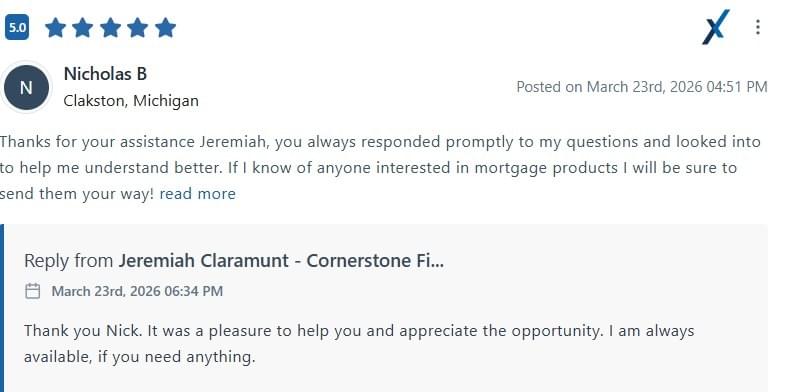Click Jeremiah Claramunt - Cornerstone reply author
The height and width of the screenshot is (392, 790).
tap(281, 261)
